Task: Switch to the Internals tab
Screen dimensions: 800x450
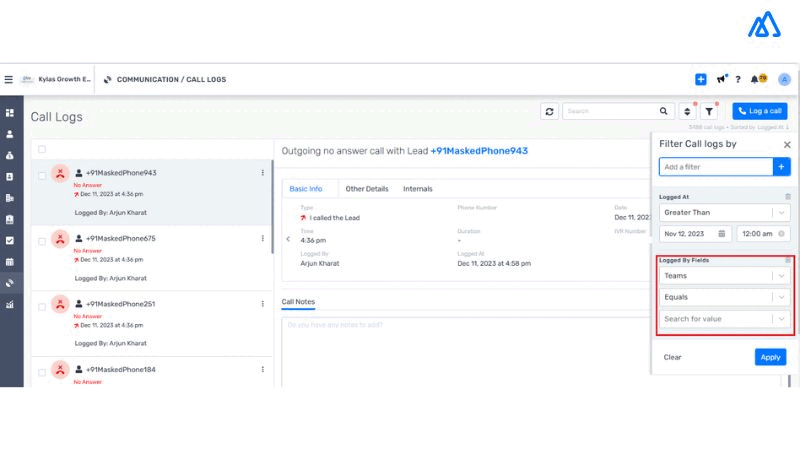Action: pyautogui.click(x=418, y=189)
